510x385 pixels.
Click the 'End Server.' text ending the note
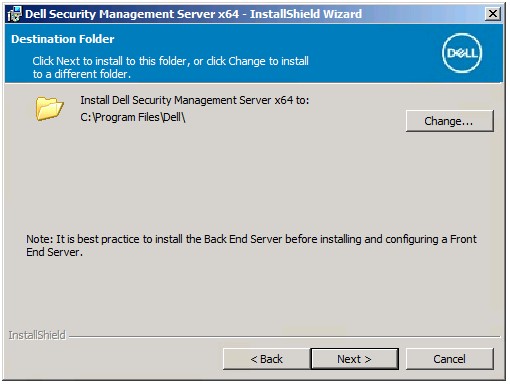54,252
